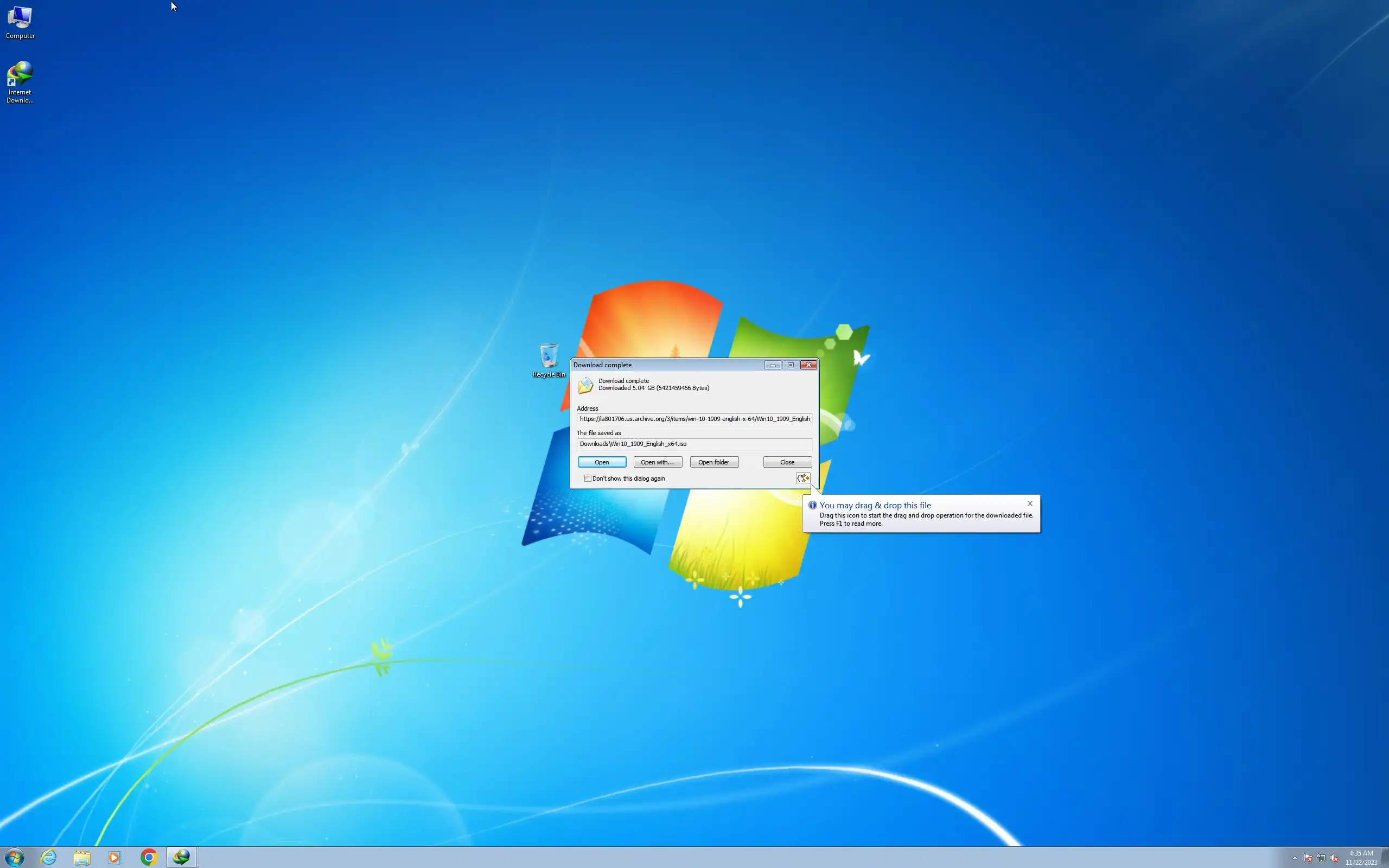The width and height of the screenshot is (1389, 868).
Task: Show hidden system tray icons
Action: (x=1294, y=858)
